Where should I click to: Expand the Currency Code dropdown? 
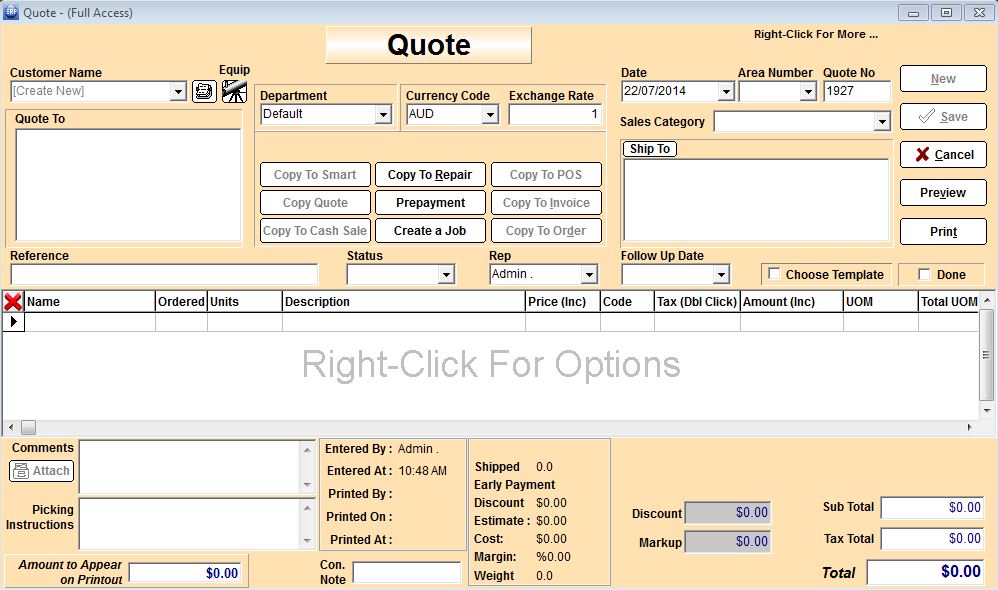point(490,115)
